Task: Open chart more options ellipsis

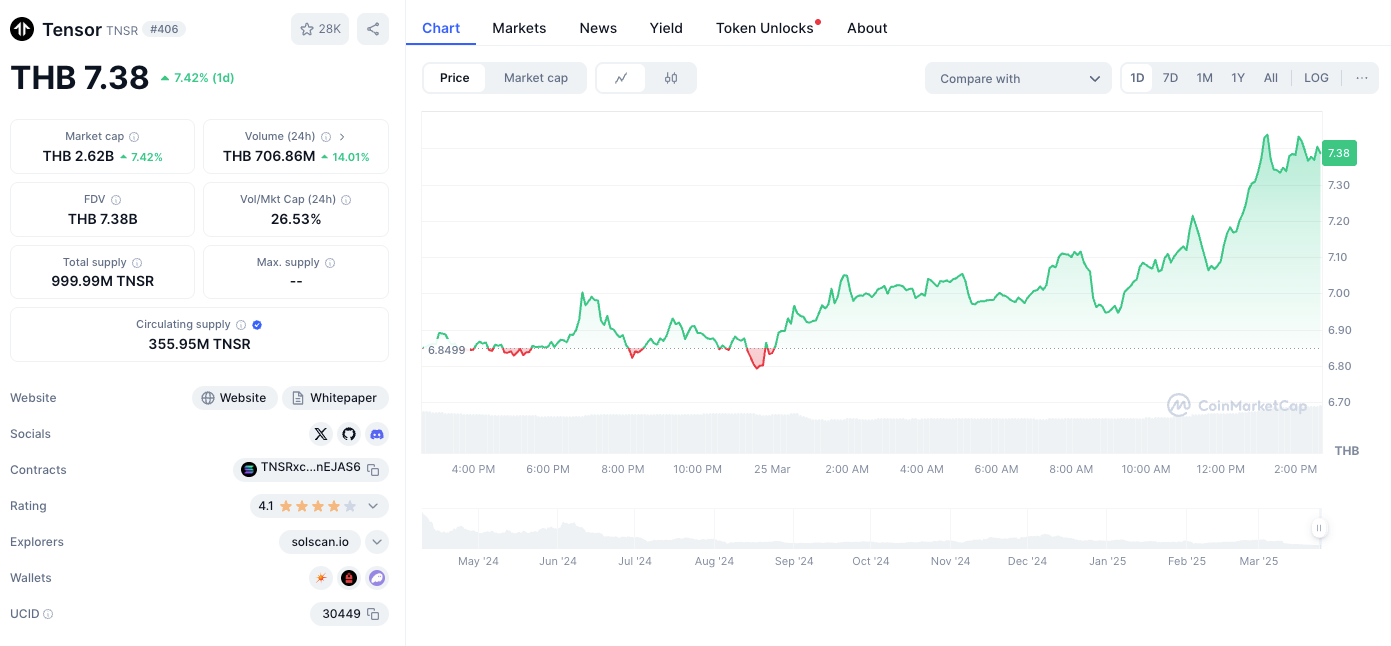Action: tap(1362, 78)
